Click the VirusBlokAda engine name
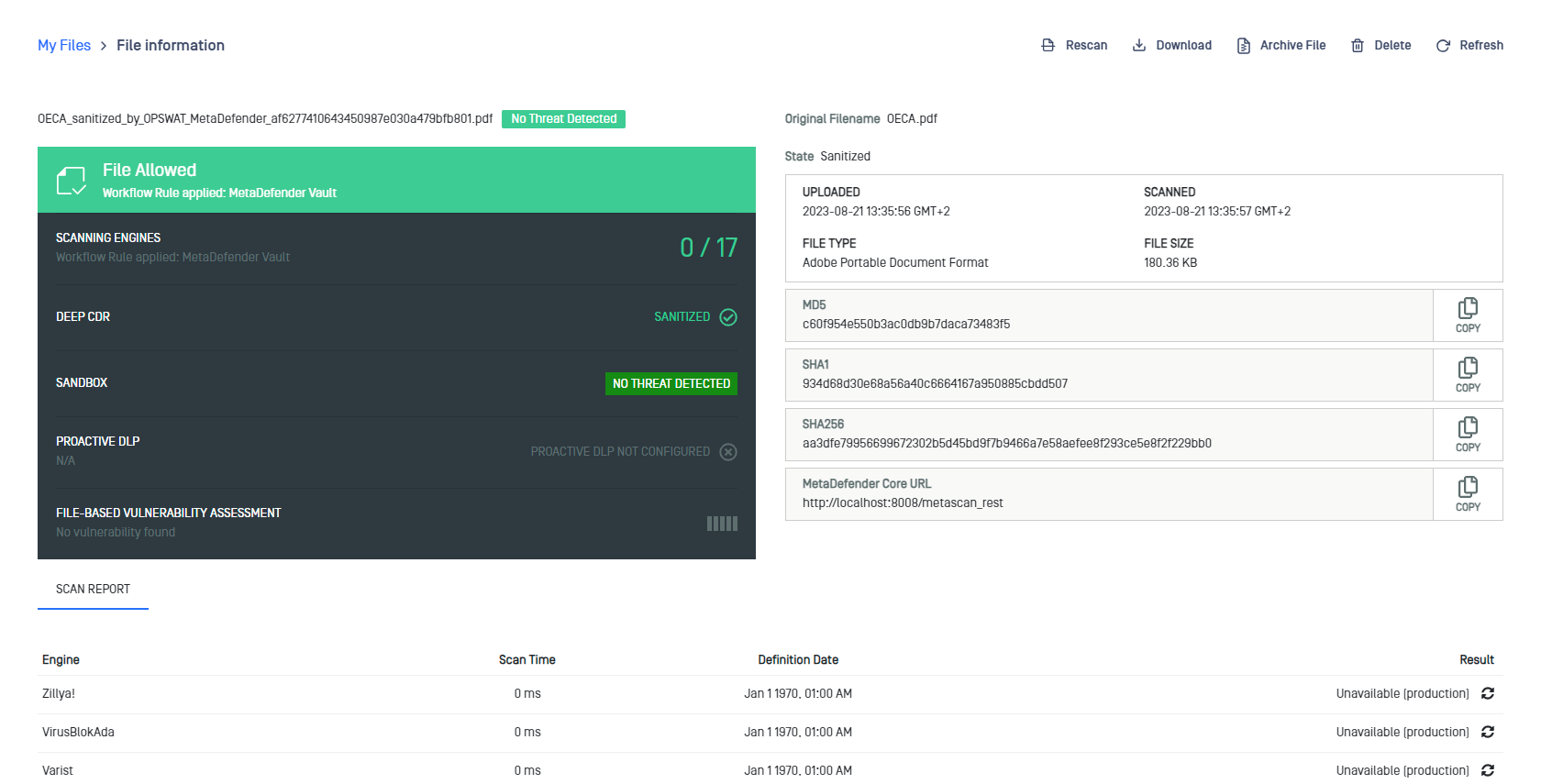 point(78,733)
